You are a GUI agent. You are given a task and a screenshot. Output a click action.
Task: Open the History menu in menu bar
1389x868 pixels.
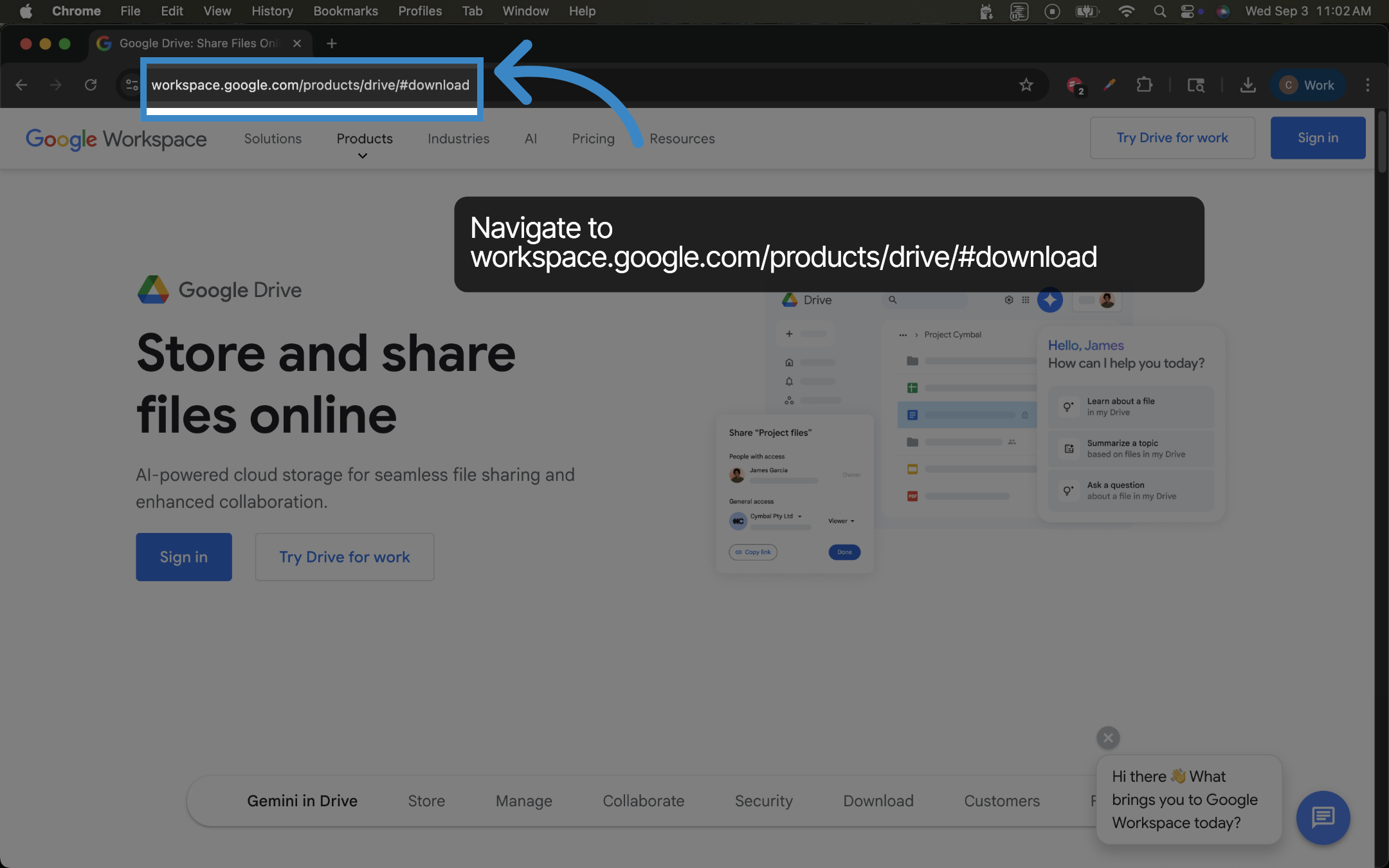(x=272, y=11)
